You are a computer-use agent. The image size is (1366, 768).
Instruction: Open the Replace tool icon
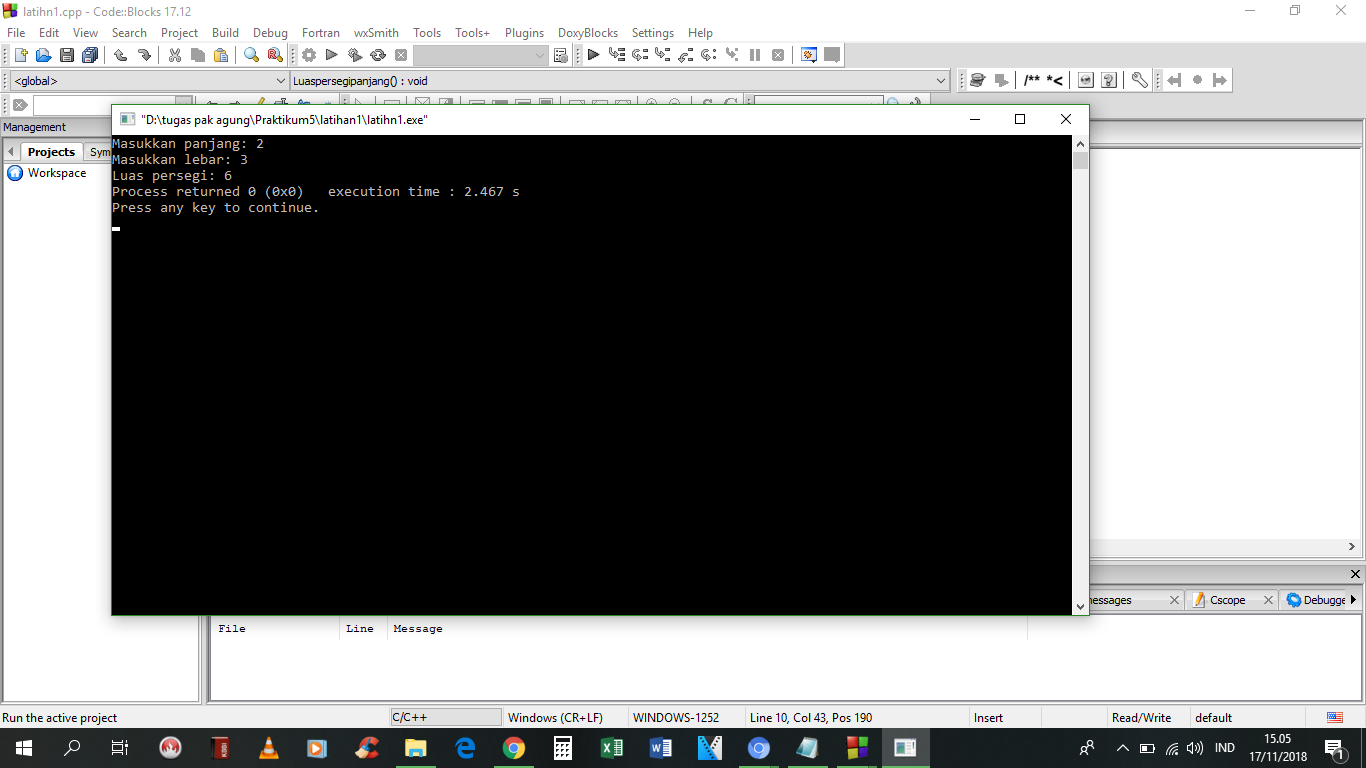pos(275,55)
